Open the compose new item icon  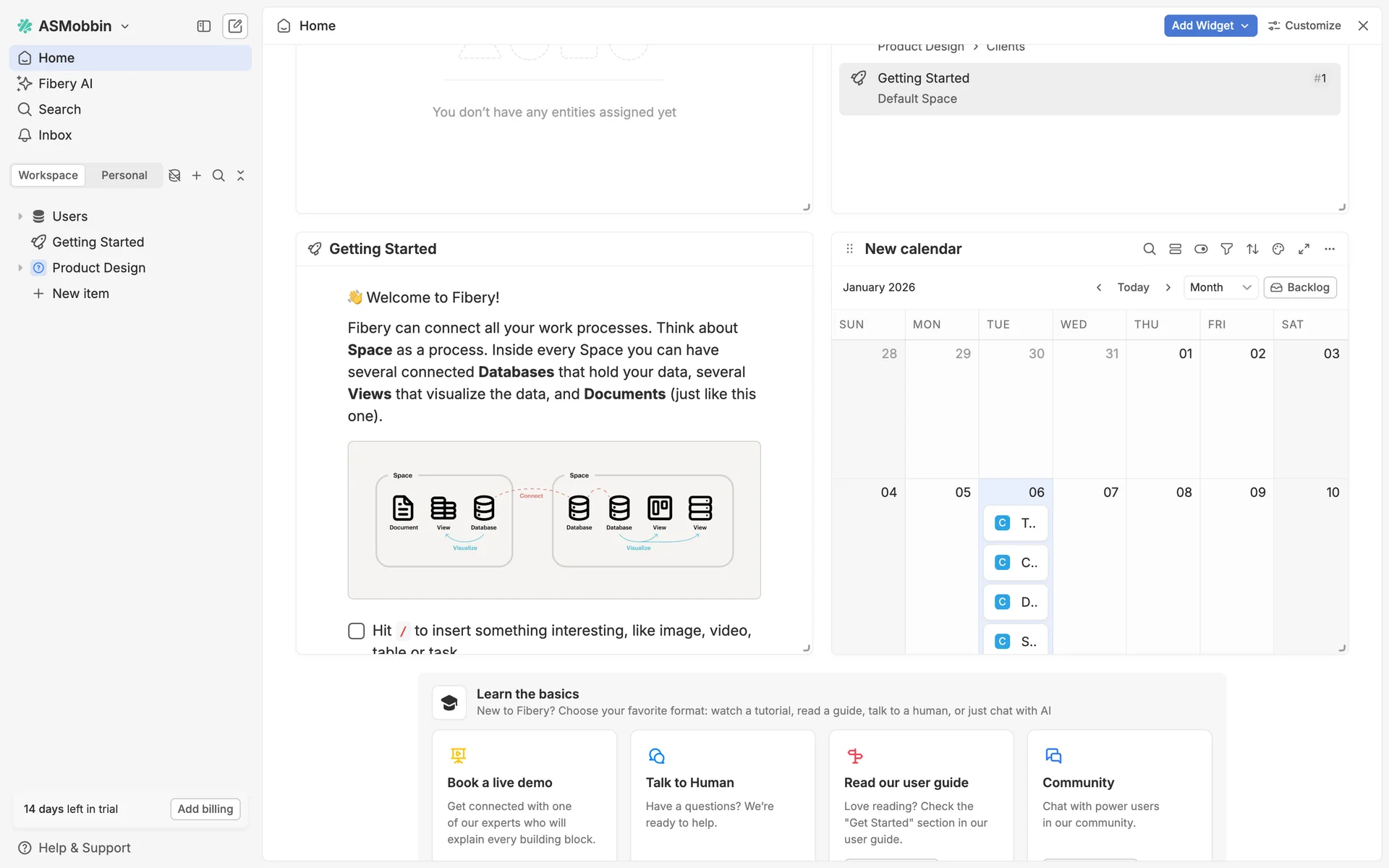click(235, 26)
